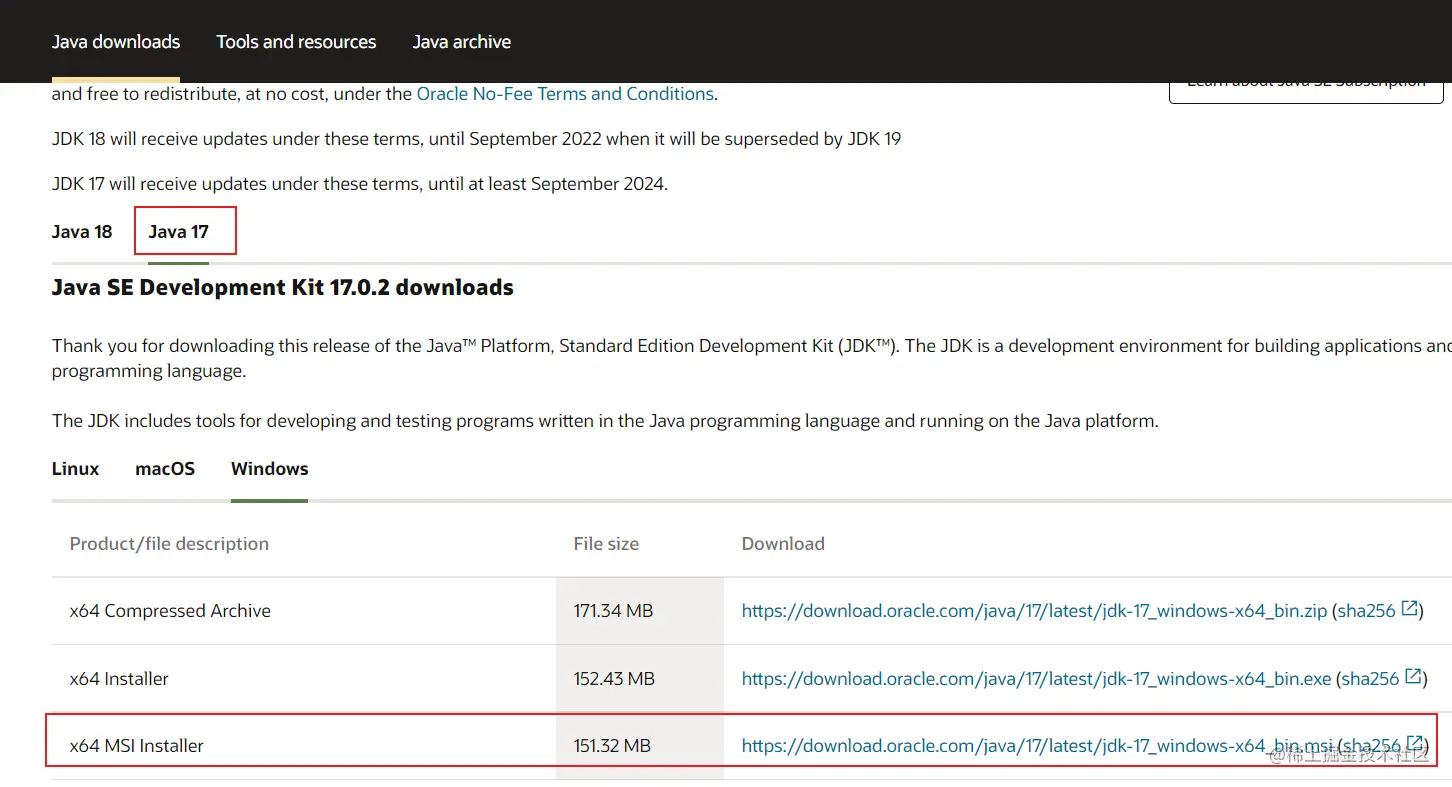
Task: Click the 'x64 Installer' description cell
Action: point(304,679)
